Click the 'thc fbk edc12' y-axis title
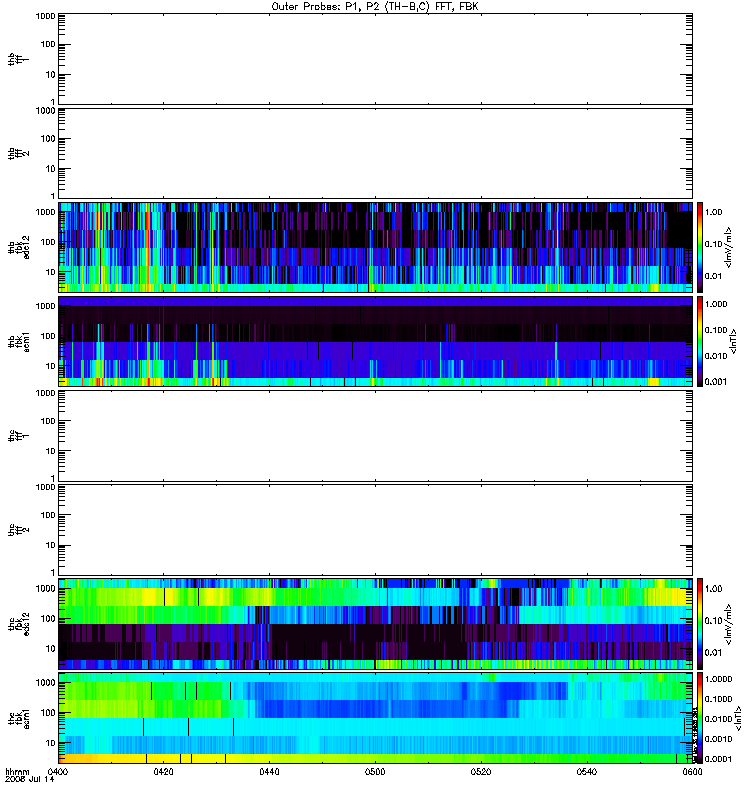 pyautogui.click(x=19, y=623)
